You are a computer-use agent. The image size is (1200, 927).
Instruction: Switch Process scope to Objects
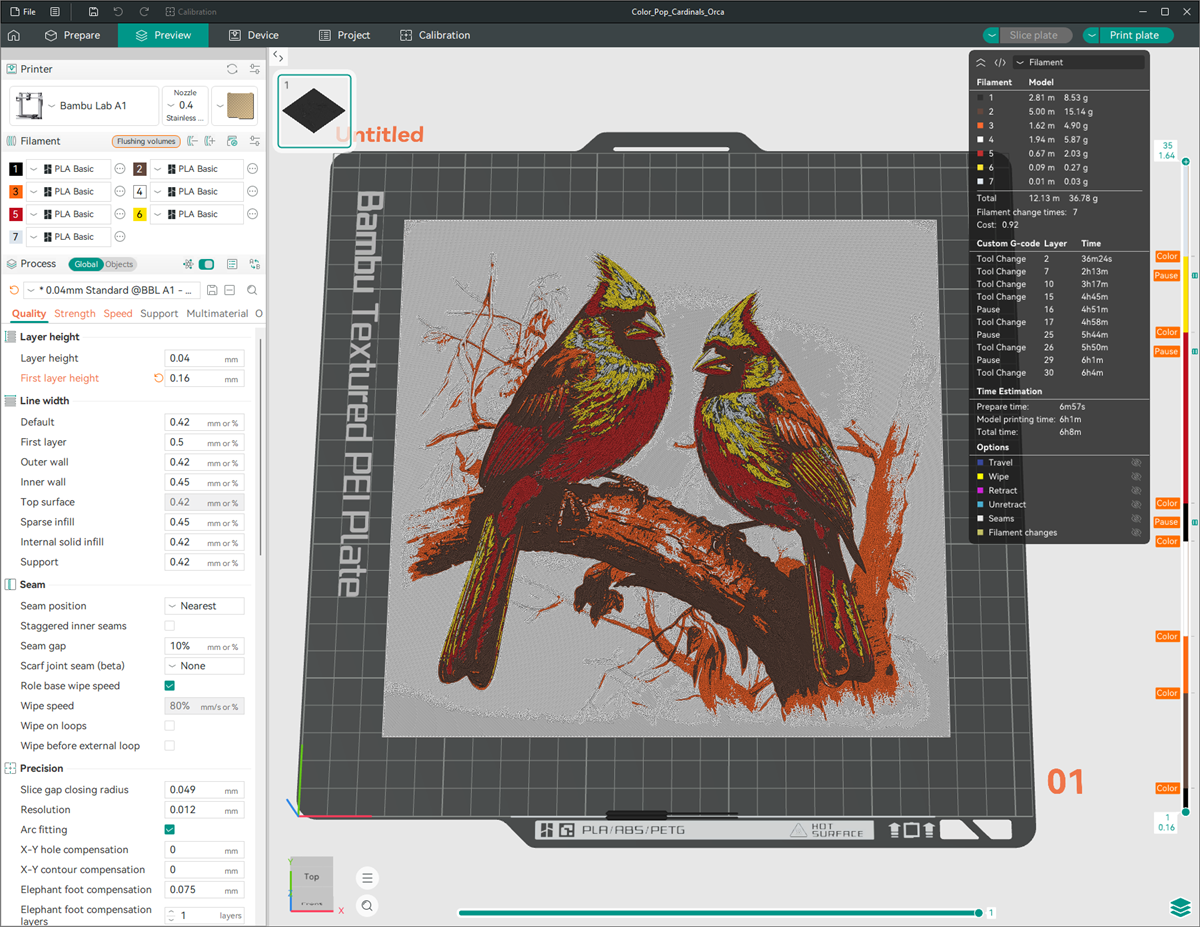pos(119,264)
